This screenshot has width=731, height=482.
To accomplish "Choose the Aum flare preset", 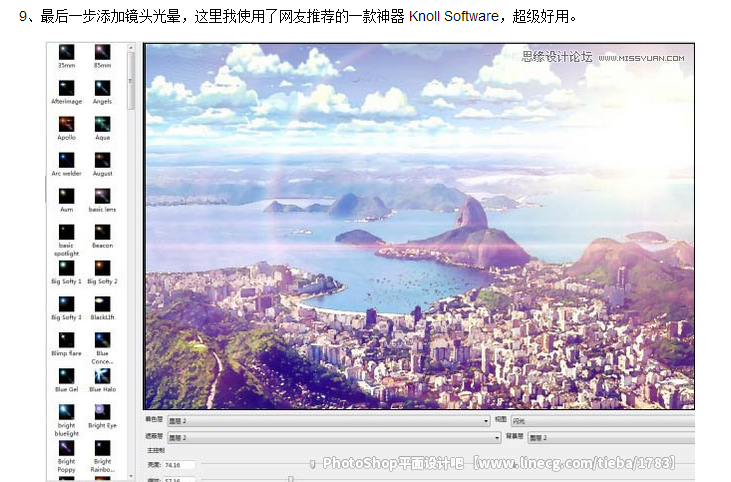I will (66, 200).
